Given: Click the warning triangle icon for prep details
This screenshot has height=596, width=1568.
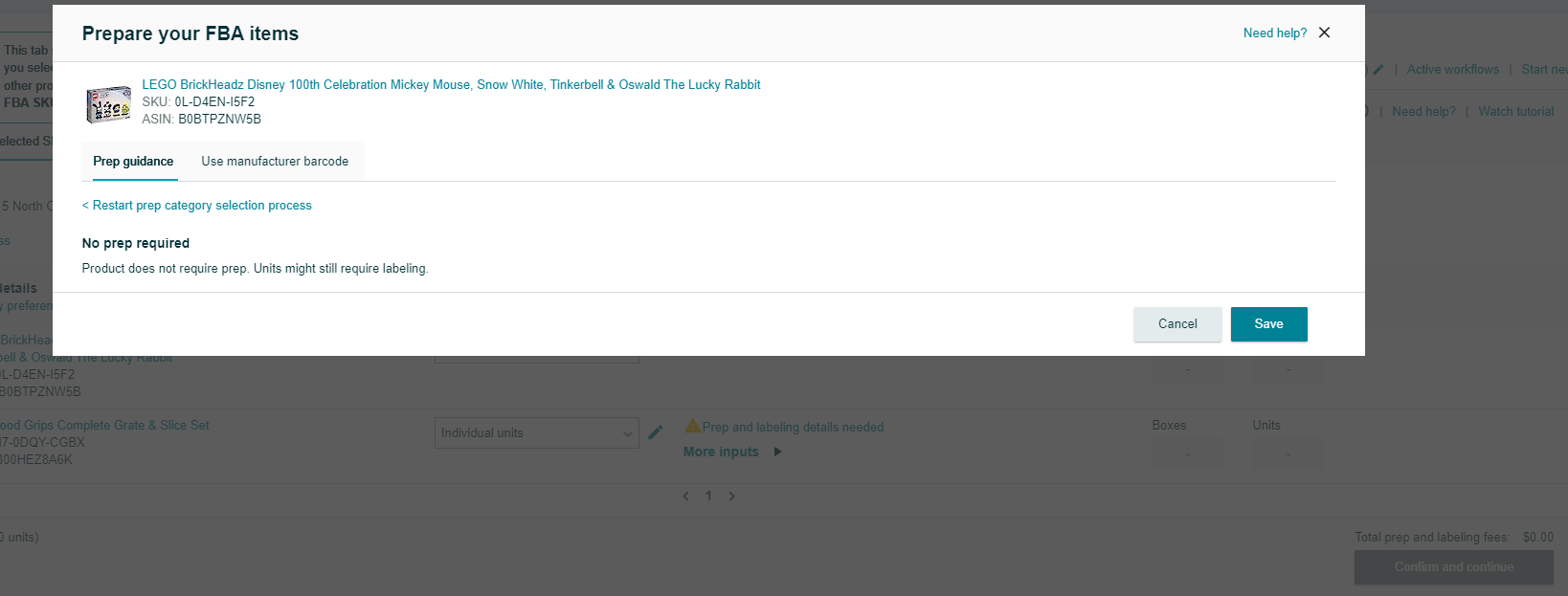Looking at the screenshot, I should [x=692, y=426].
